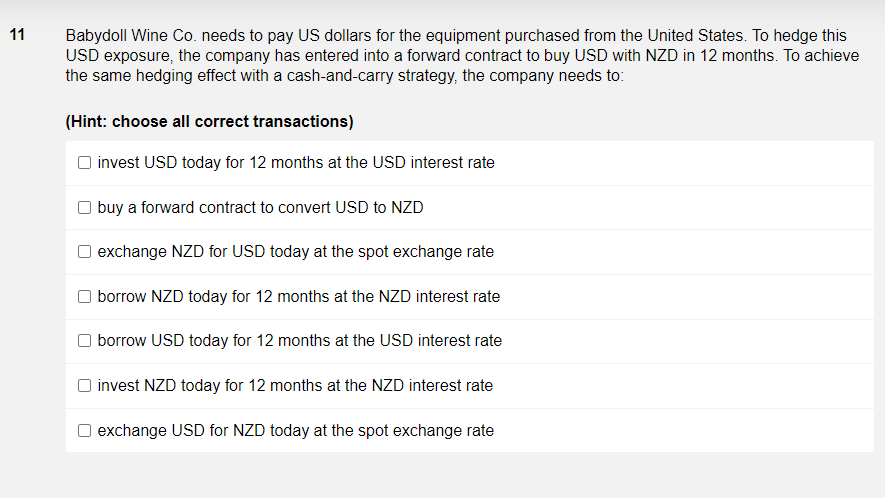Click label 'exchange NZD for USD today at spot'

tap(295, 252)
